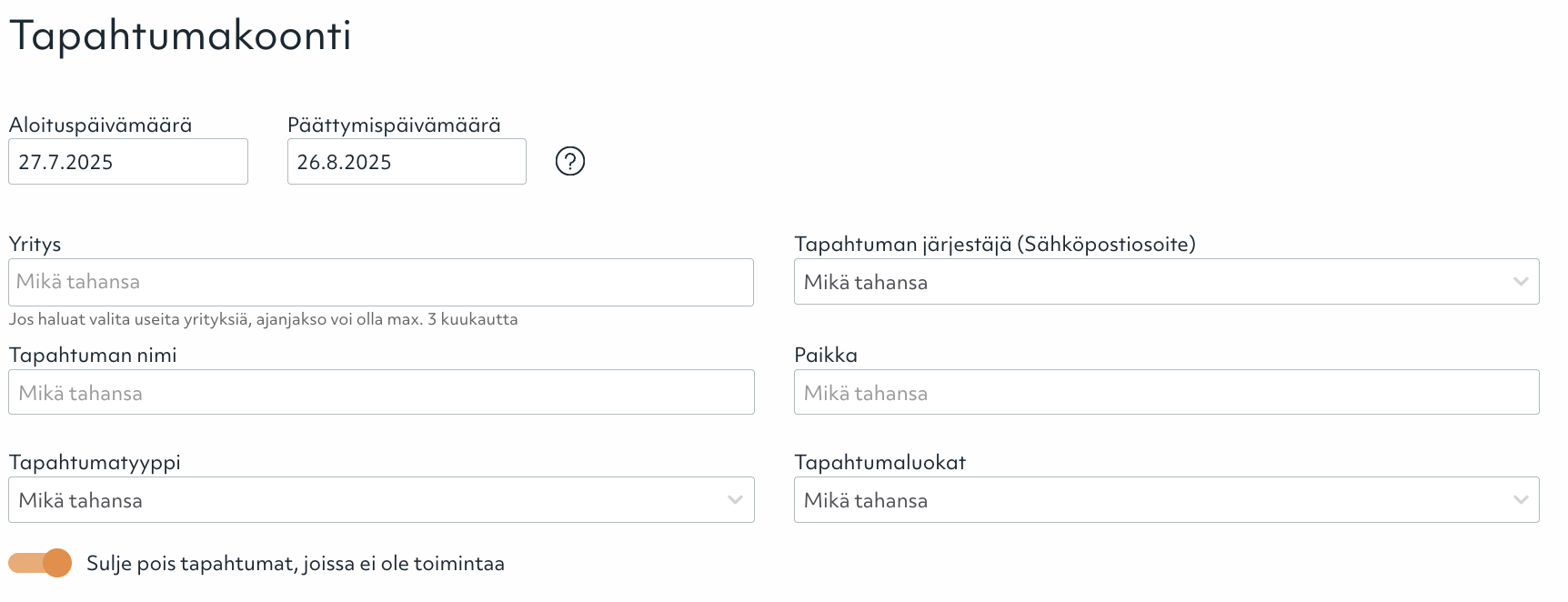Click the Tapahtumaluokat label text
This screenshot has height=602, width=1568.
tap(879, 462)
